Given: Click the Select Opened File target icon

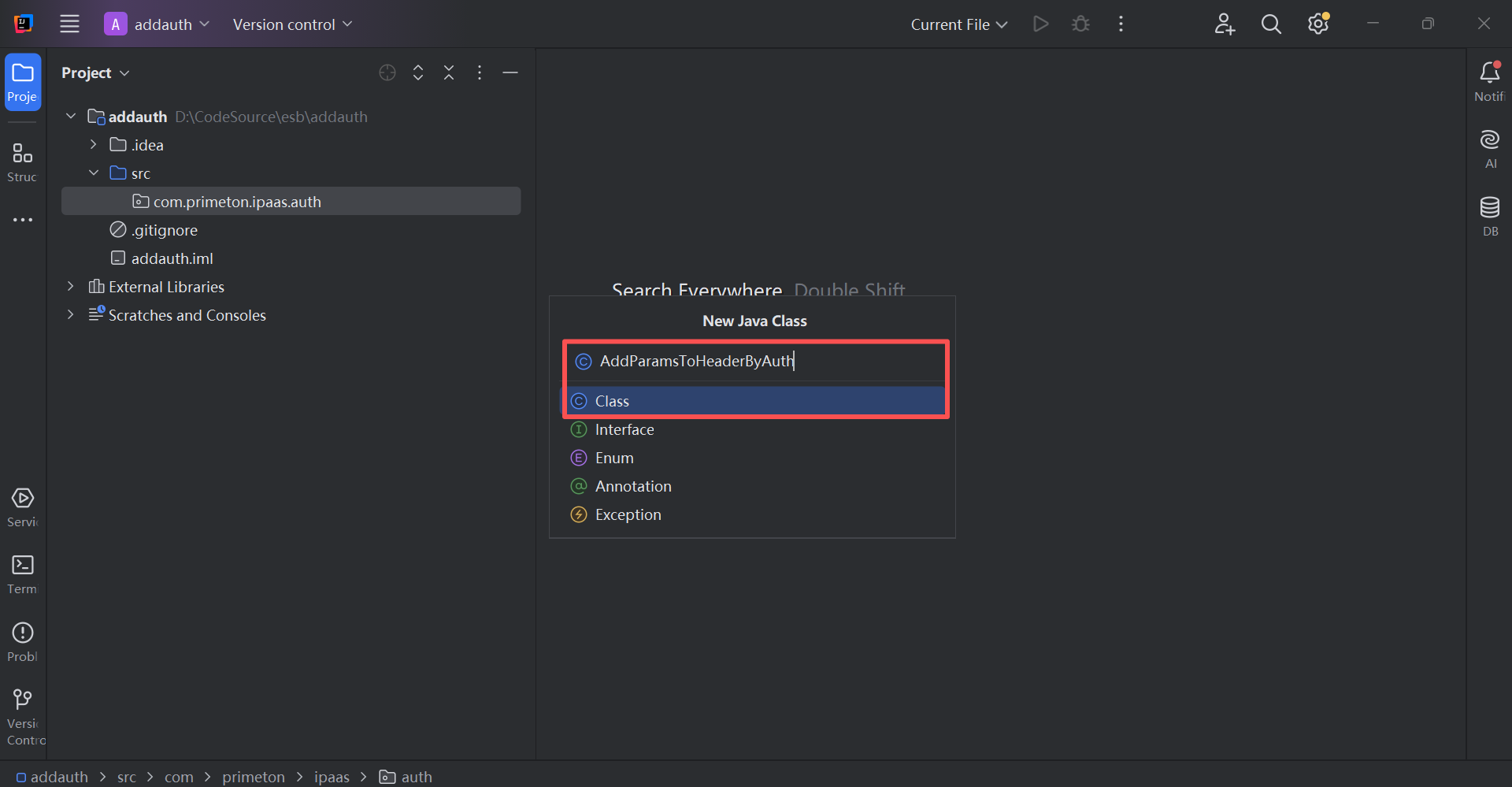Looking at the screenshot, I should click(x=387, y=72).
